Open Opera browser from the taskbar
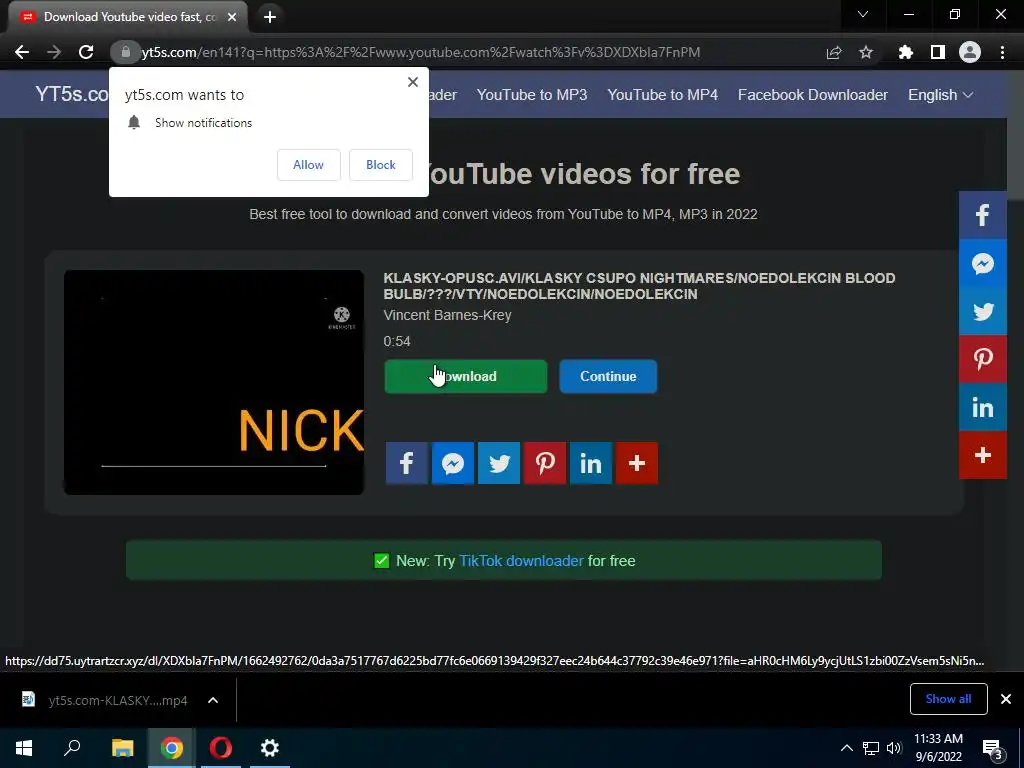The height and width of the screenshot is (768, 1024). tap(221, 748)
